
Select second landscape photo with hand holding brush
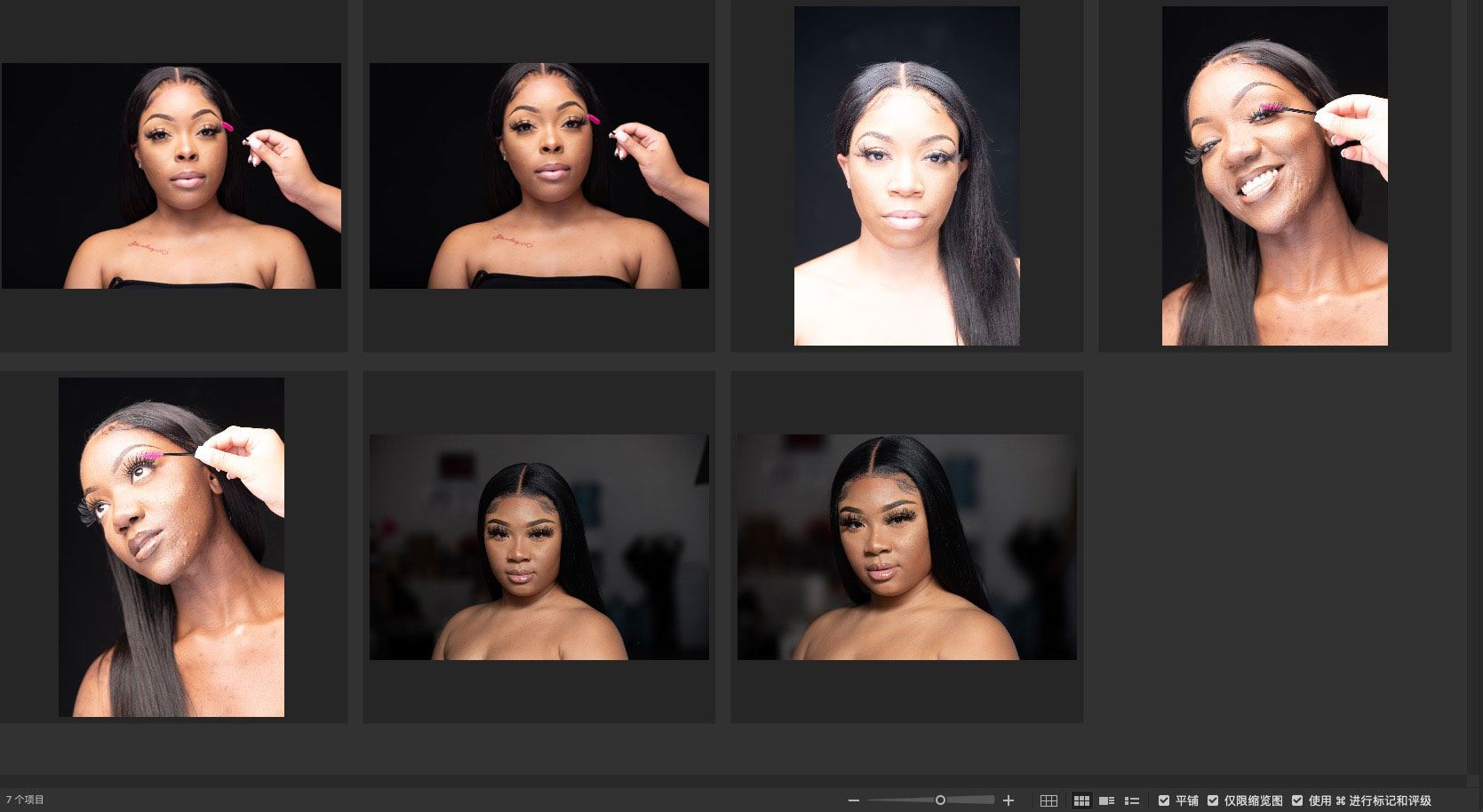(x=539, y=176)
